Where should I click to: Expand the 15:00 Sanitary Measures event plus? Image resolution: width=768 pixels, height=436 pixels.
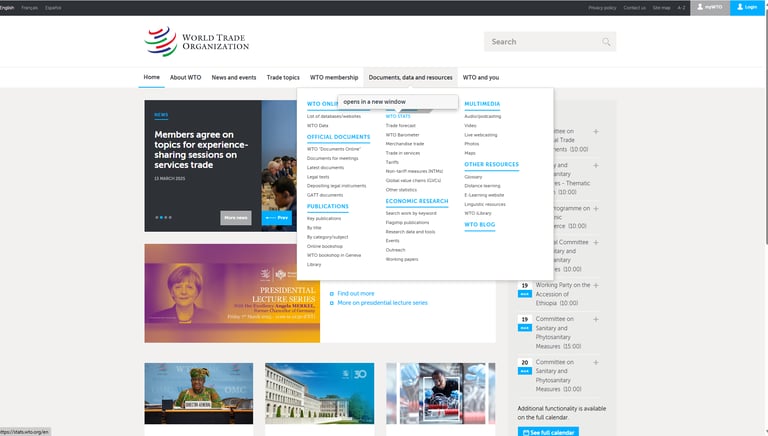point(596,319)
